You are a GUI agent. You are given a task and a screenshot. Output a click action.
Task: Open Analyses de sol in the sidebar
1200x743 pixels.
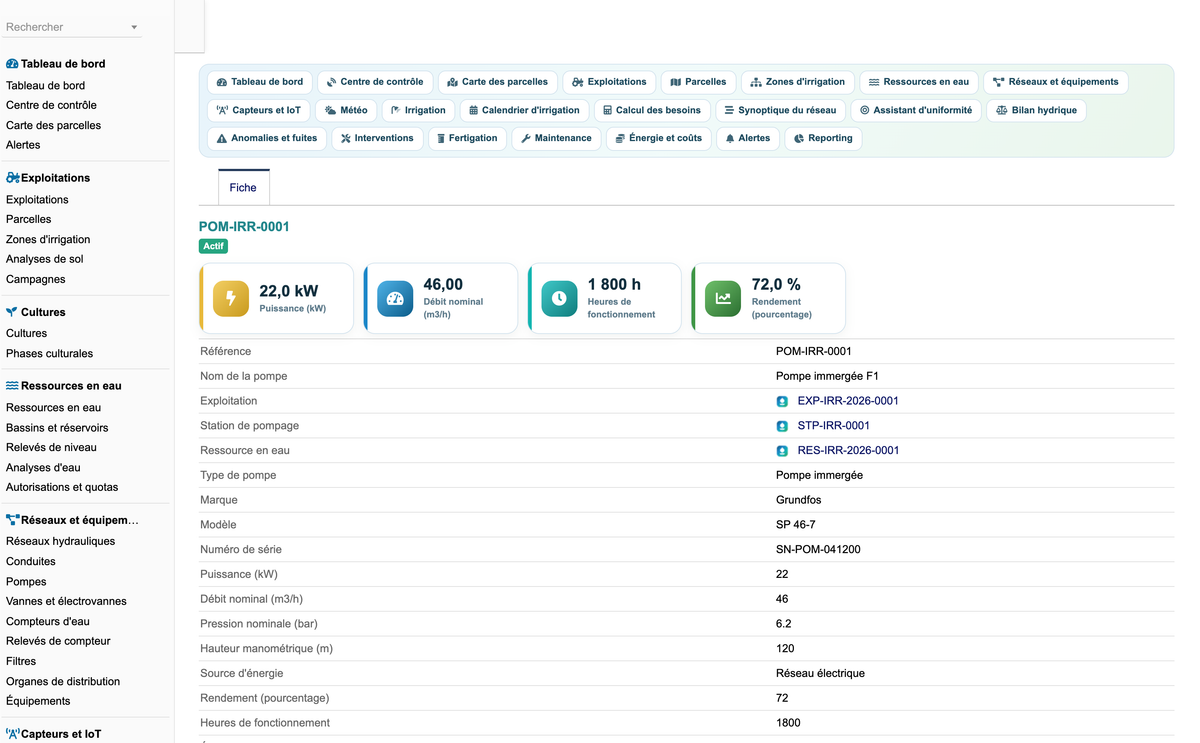45,260
